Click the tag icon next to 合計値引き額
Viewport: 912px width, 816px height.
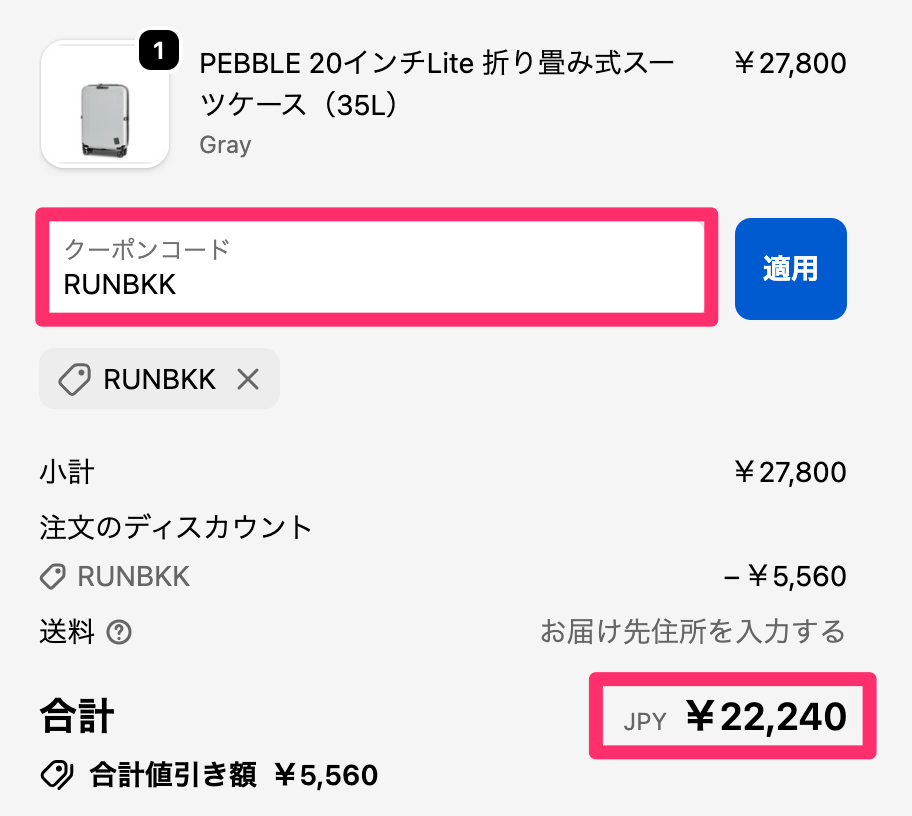tap(58, 774)
